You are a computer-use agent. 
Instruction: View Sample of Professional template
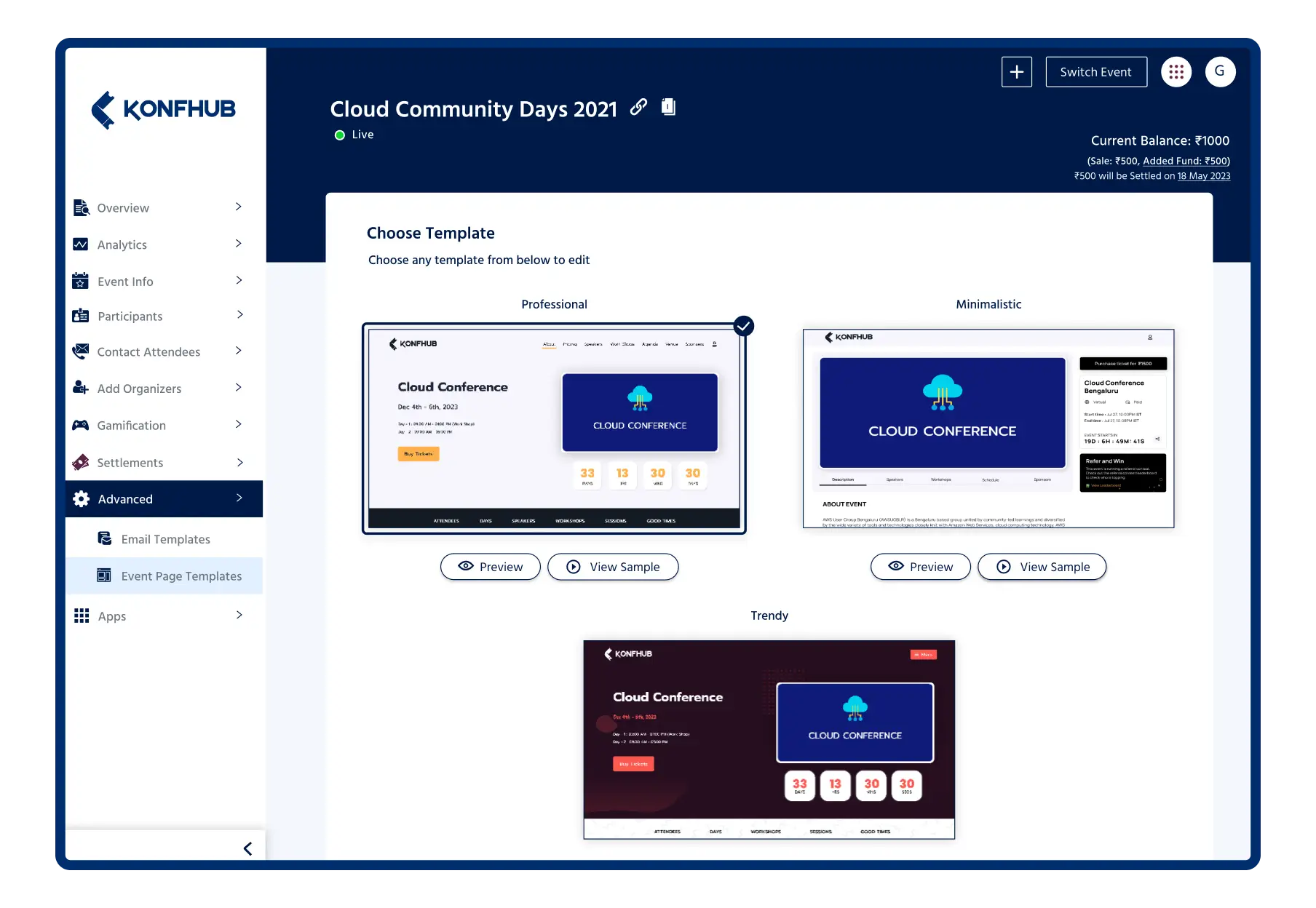click(613, 567)
